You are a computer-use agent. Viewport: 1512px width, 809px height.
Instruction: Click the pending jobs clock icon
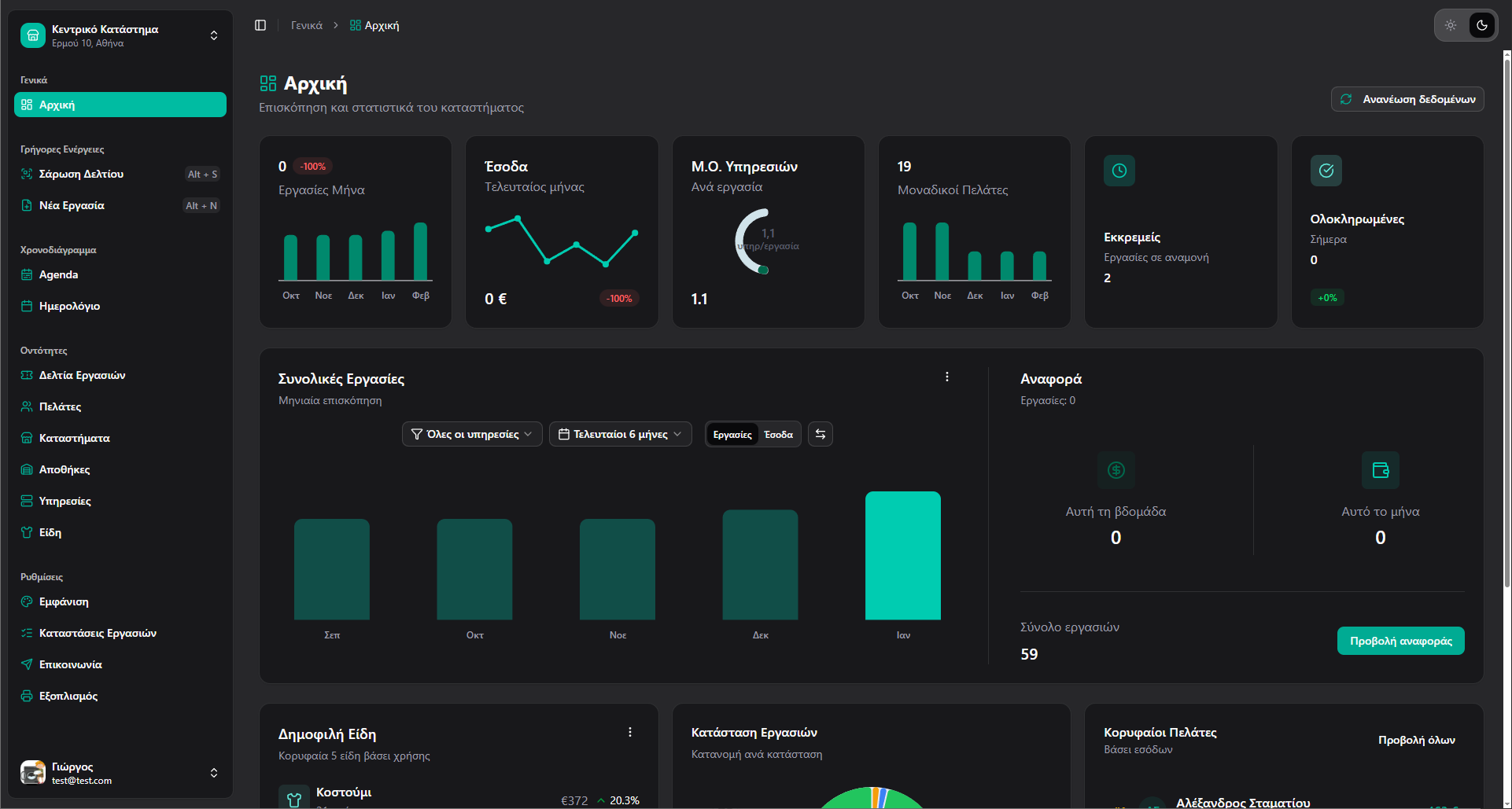pyautogui.click(x=1119, y=171)
